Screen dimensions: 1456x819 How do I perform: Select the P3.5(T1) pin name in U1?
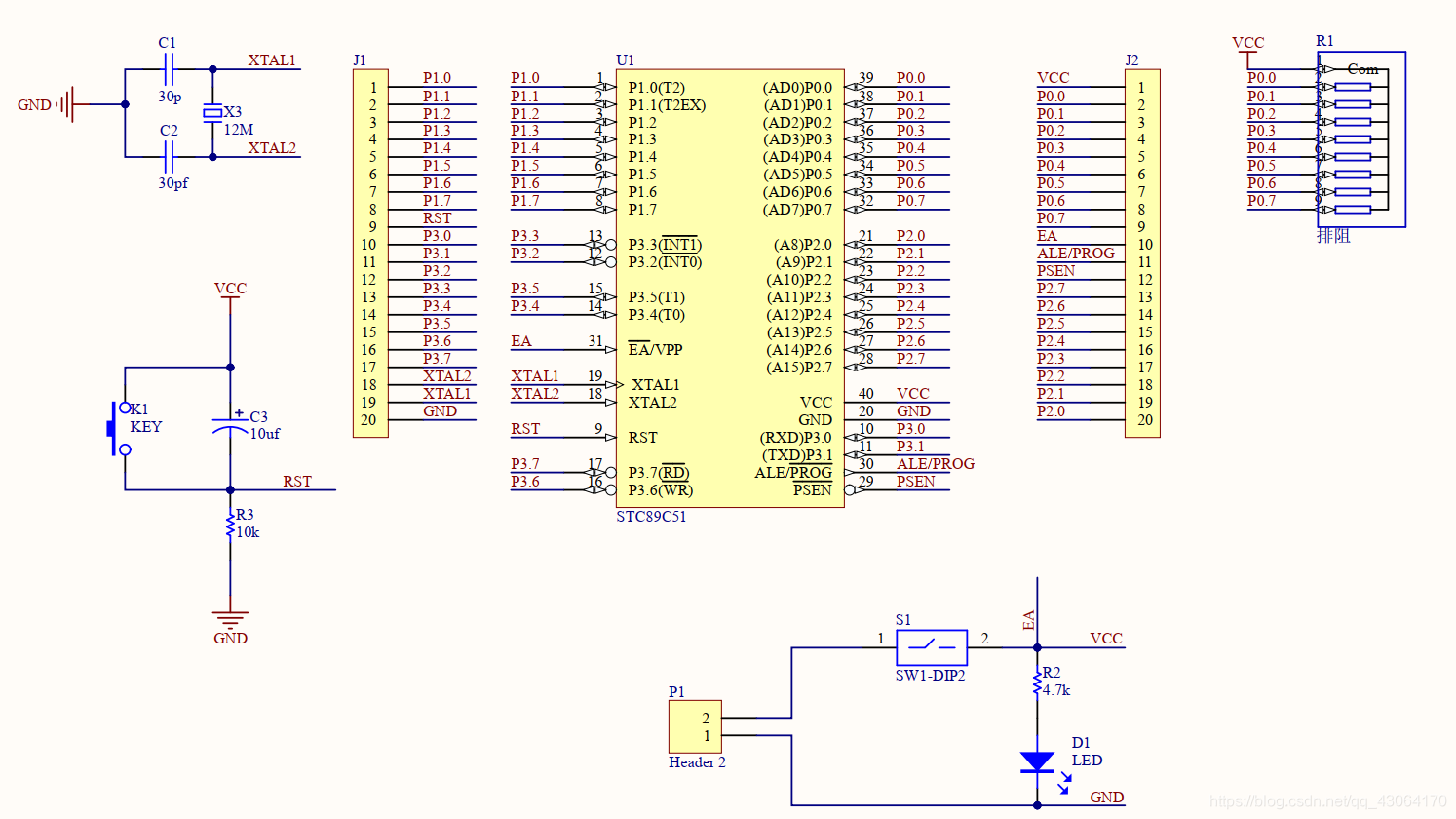click(657, 297)
